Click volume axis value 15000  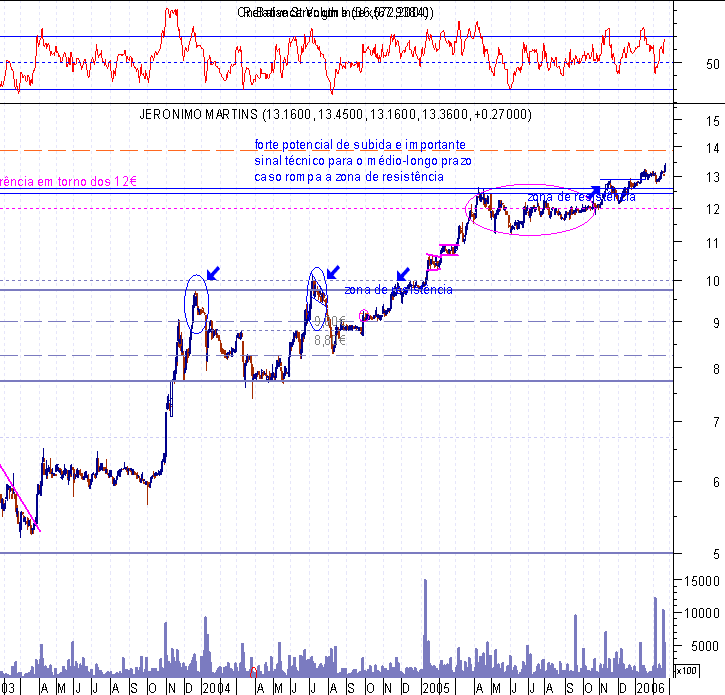(701, 581)
